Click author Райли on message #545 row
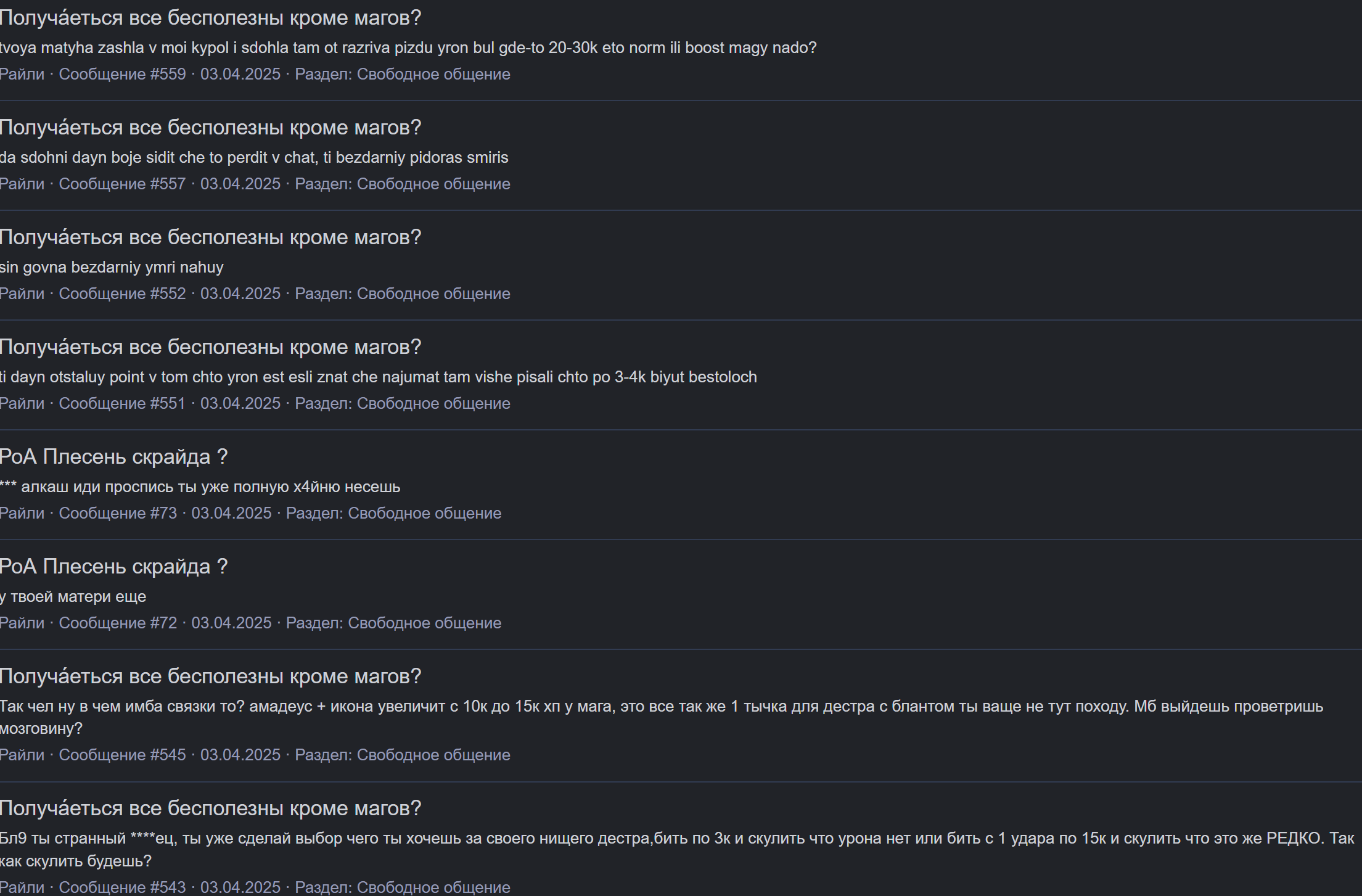The height and width of the screenshot is (896, 1362). point(22,755)
